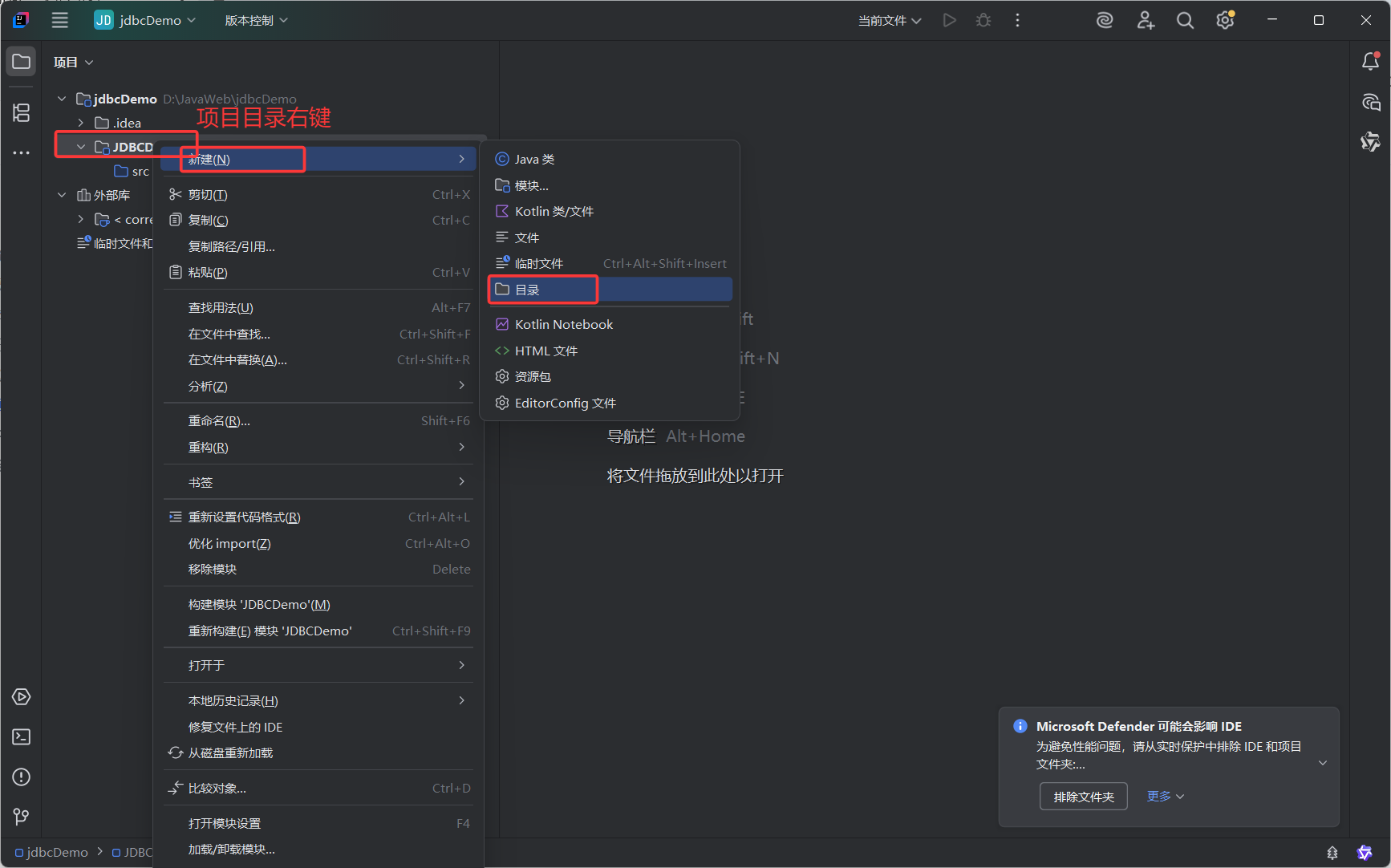Open the 重构(R) submenu
The height and width of the screenshot is (868, 1391).
click(318, 447)
